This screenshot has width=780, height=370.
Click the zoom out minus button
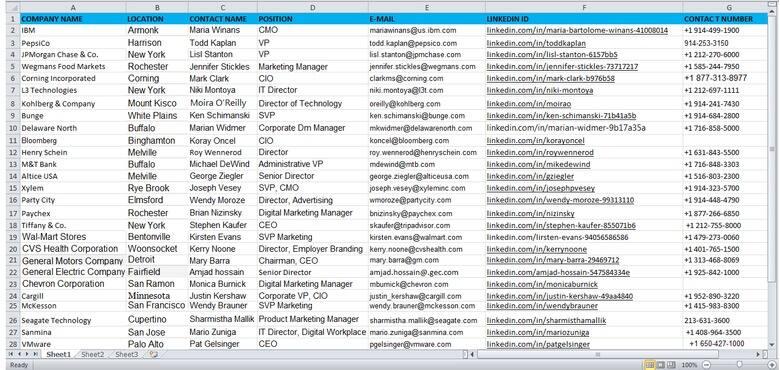point(706,365)
